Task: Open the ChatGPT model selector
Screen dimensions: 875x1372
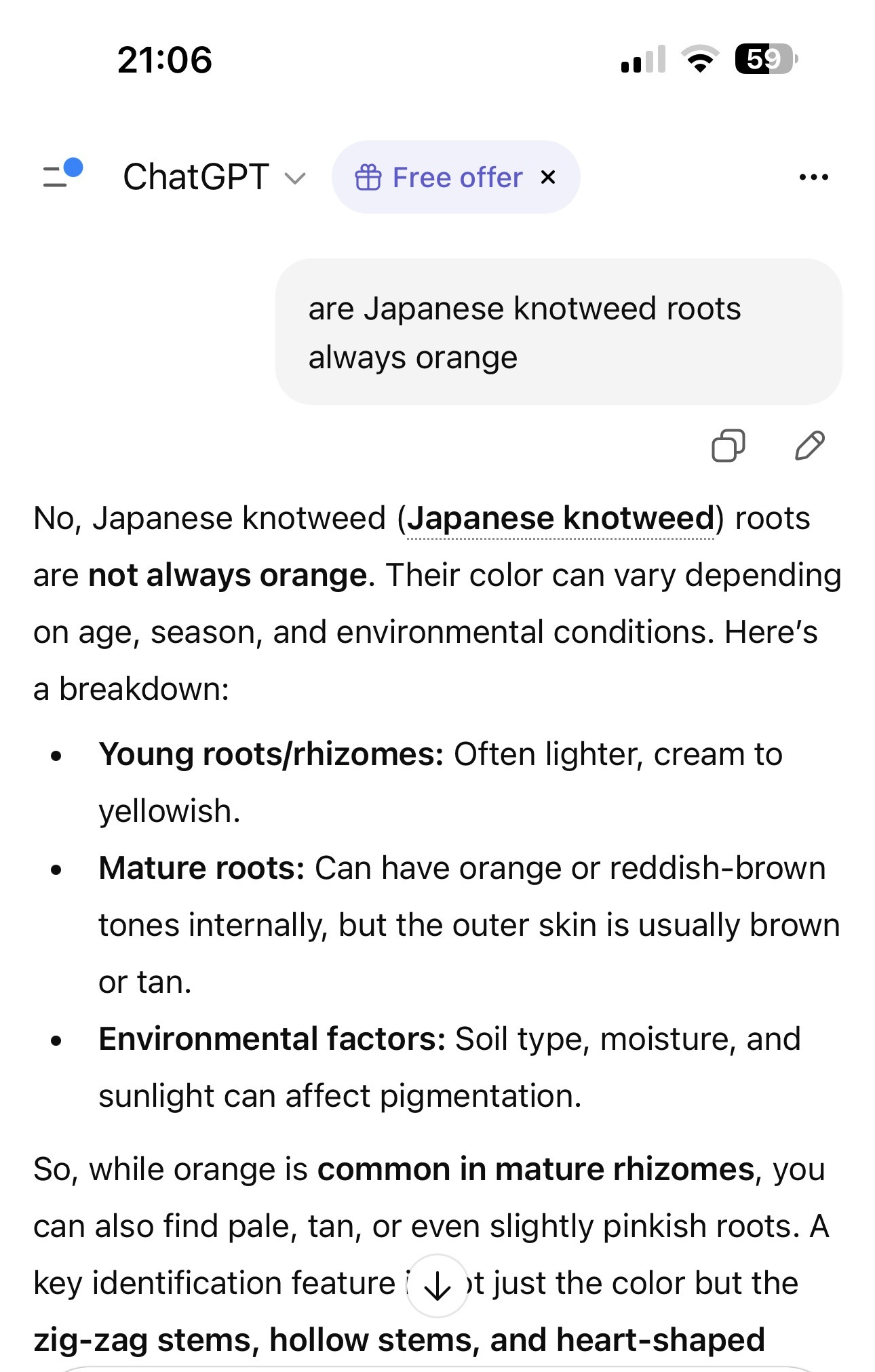Action: point(196,178)
